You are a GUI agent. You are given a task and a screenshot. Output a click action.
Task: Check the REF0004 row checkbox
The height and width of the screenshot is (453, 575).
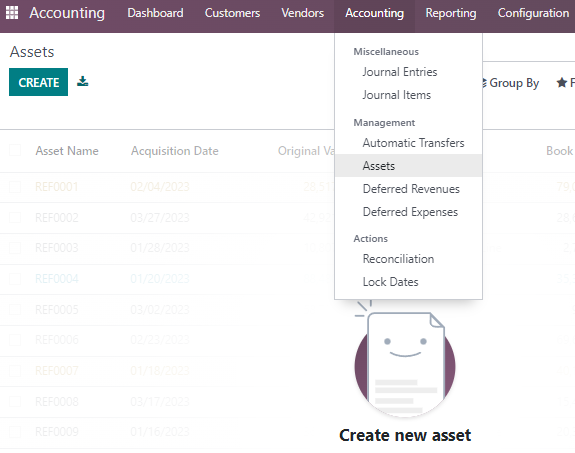(15, 279)
